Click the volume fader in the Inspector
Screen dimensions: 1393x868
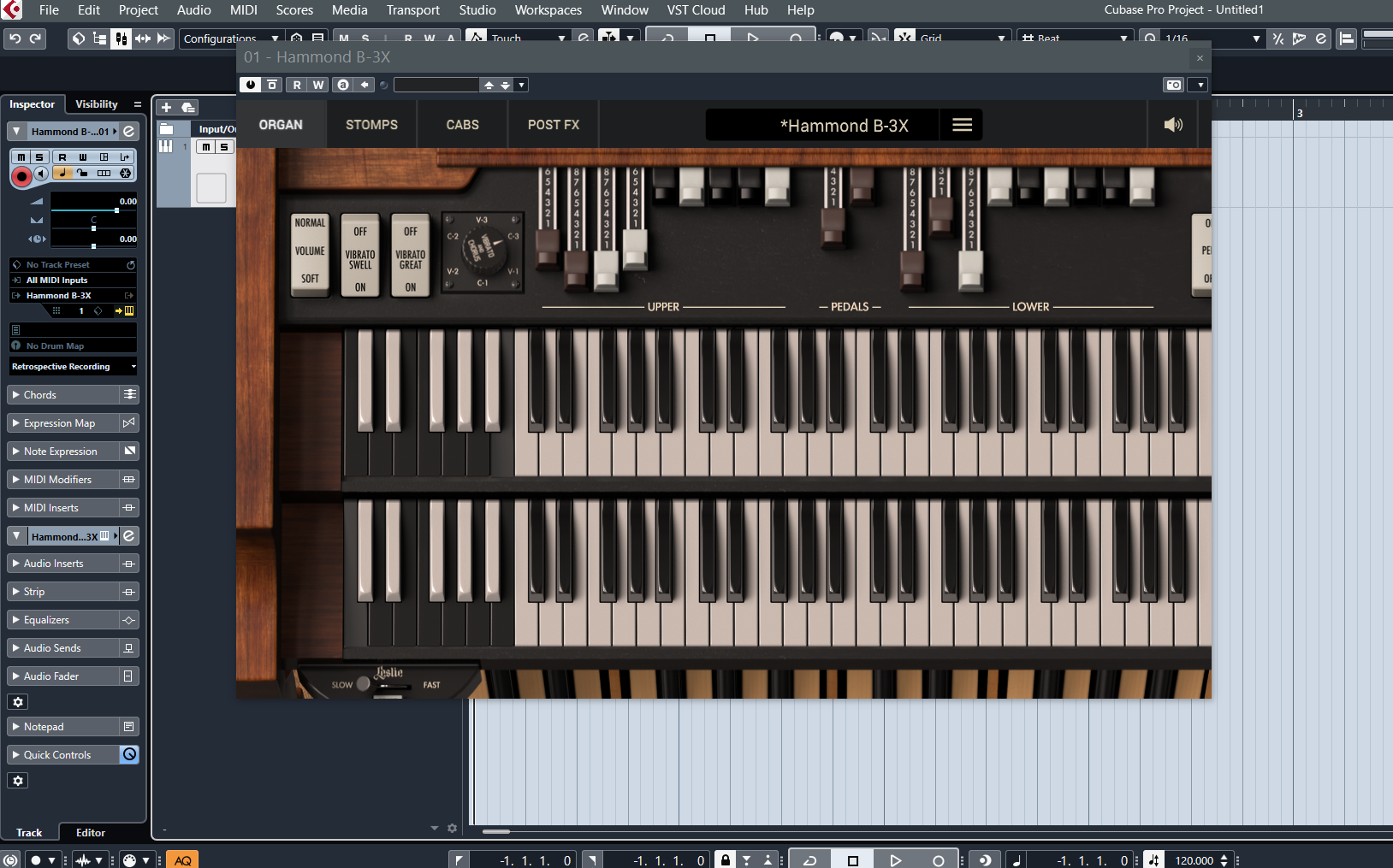94,210
